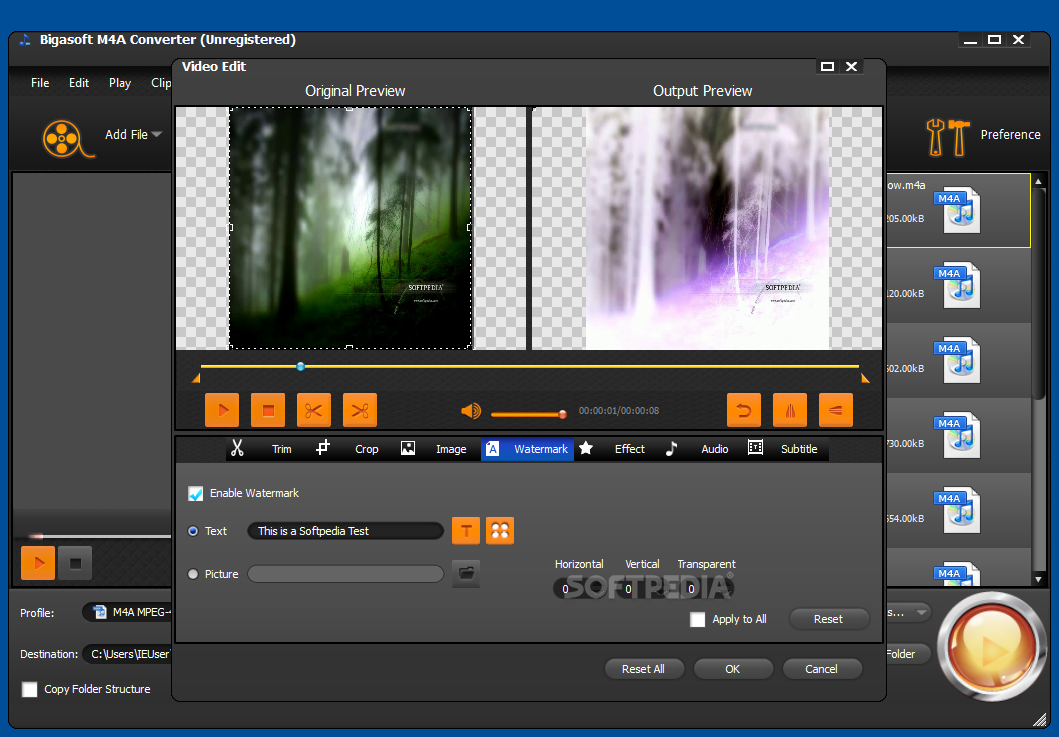Screen dimensions: 1059x737
Task: Open the partially hidden settings dropdown arrow
Action: point(921,613)
